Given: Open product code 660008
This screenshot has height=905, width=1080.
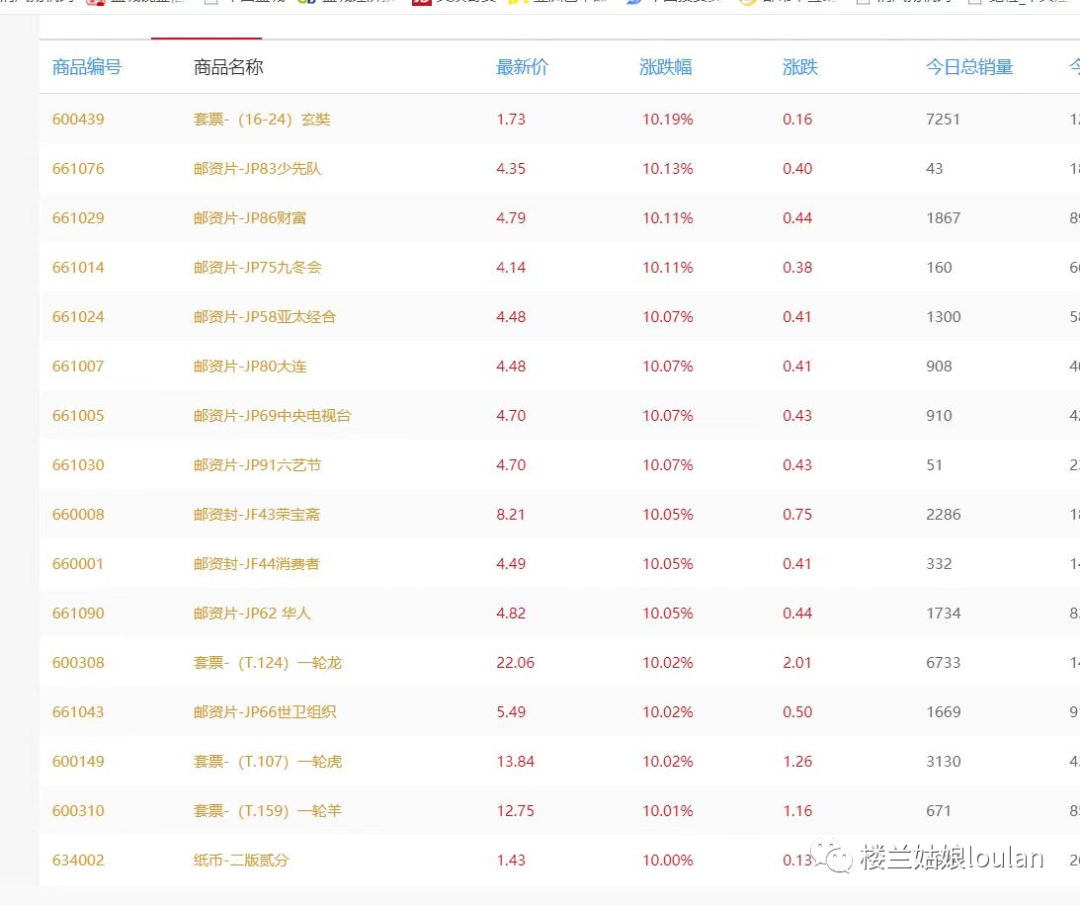Looking at the screenshot, I should pos(79,514).
